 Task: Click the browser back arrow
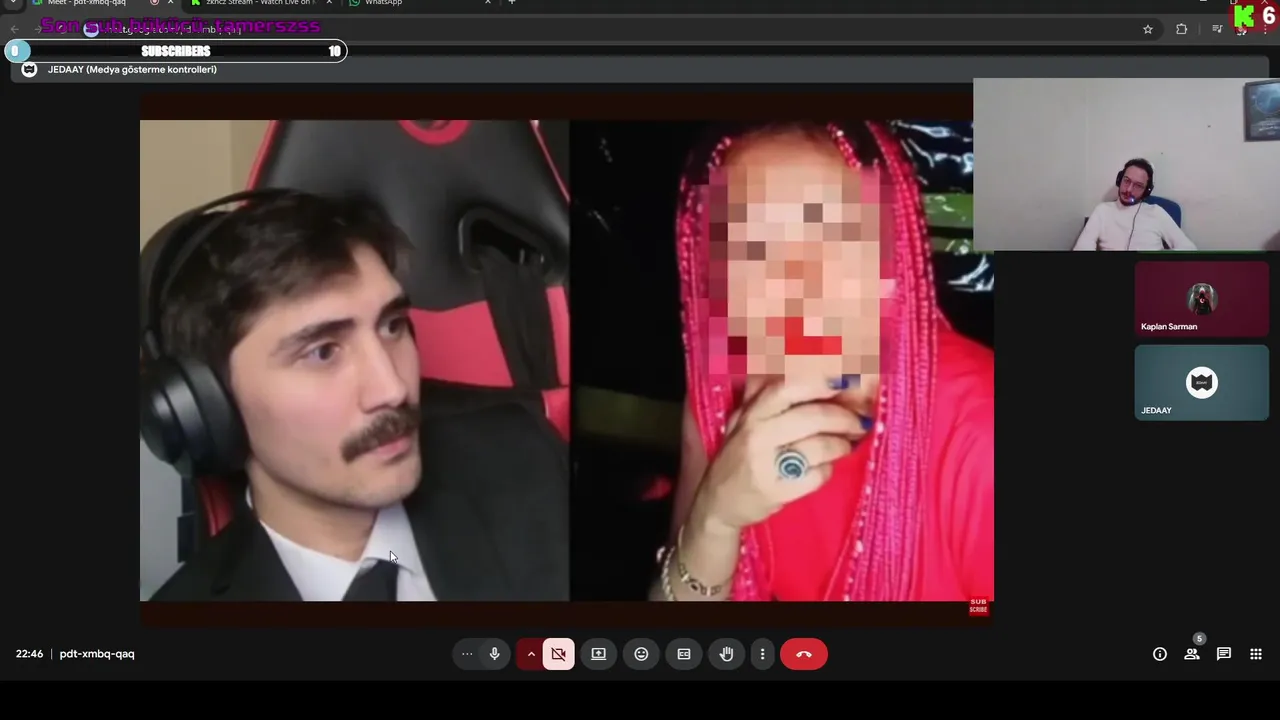coord(15,29)
